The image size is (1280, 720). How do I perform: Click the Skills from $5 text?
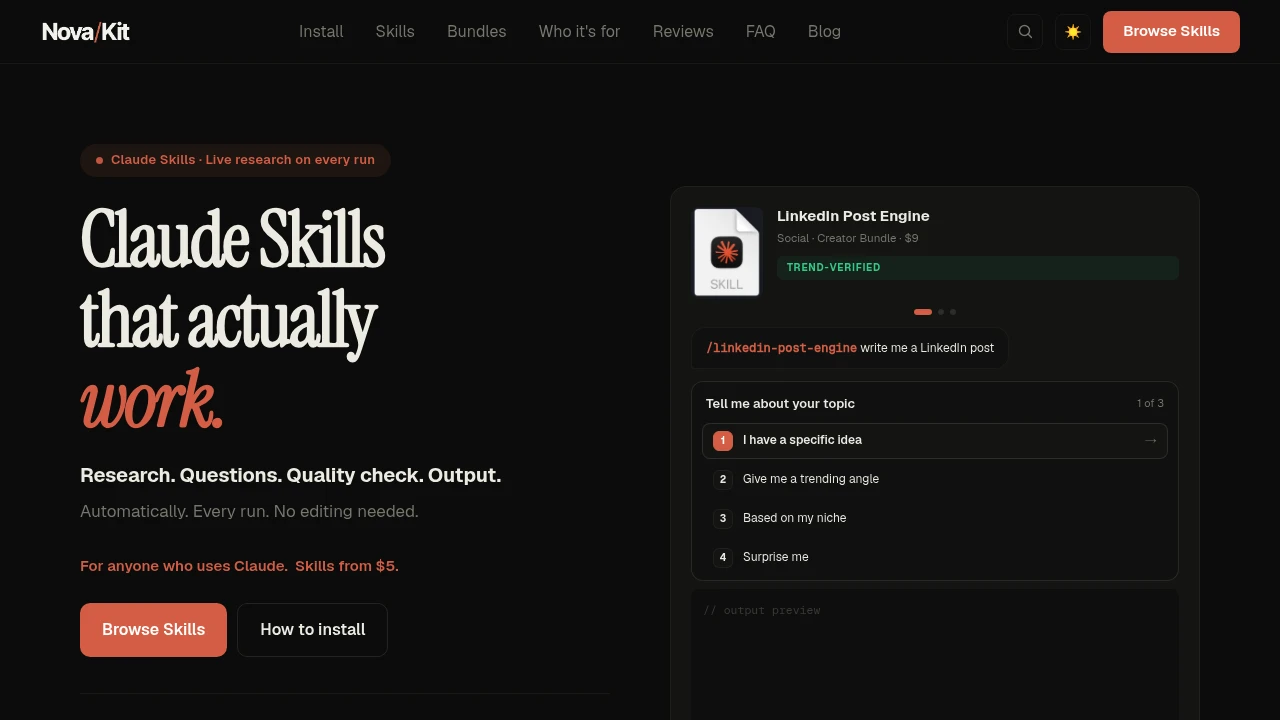click(x=347, y=566)
